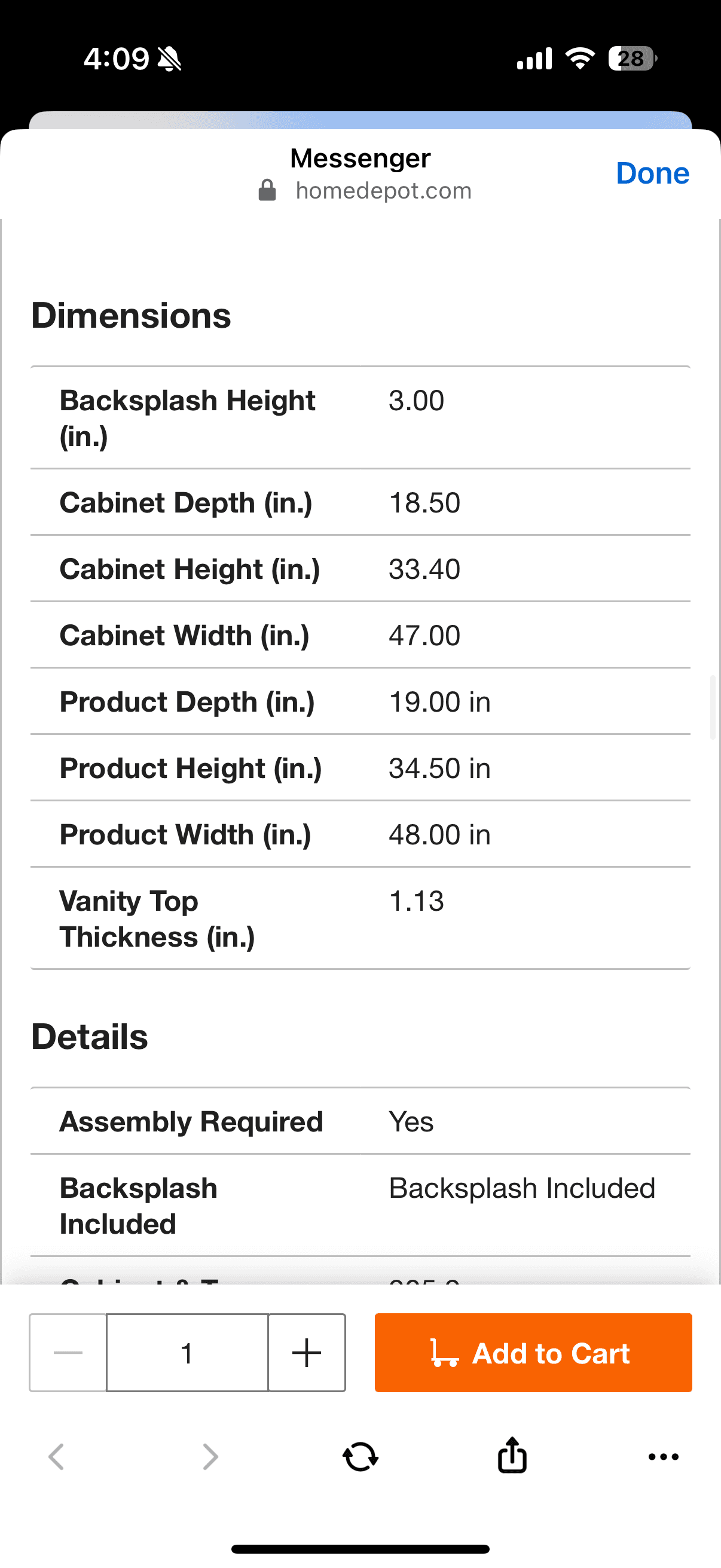
Task: Click the page scrollbar on right edge
Action: click(713, 706)
